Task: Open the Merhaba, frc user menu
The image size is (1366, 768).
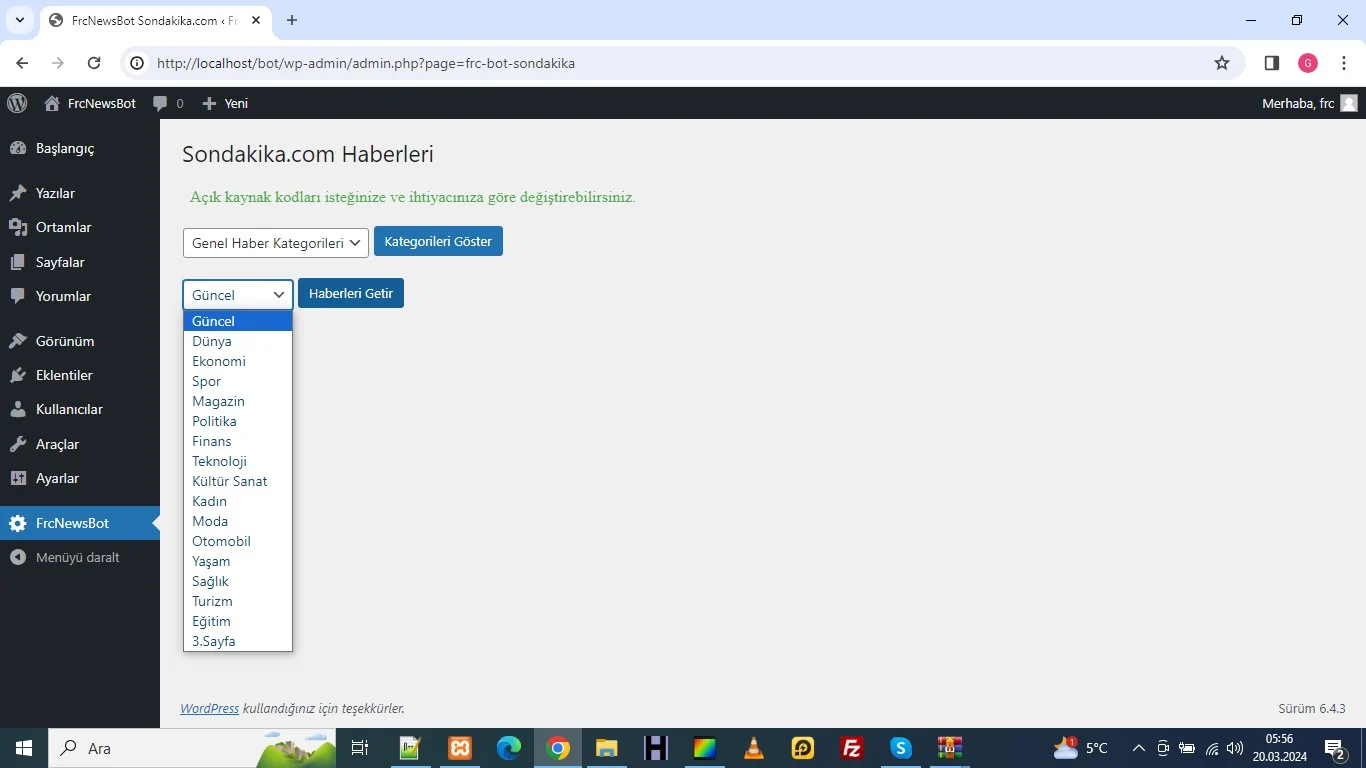Action: click(1309, 103)
